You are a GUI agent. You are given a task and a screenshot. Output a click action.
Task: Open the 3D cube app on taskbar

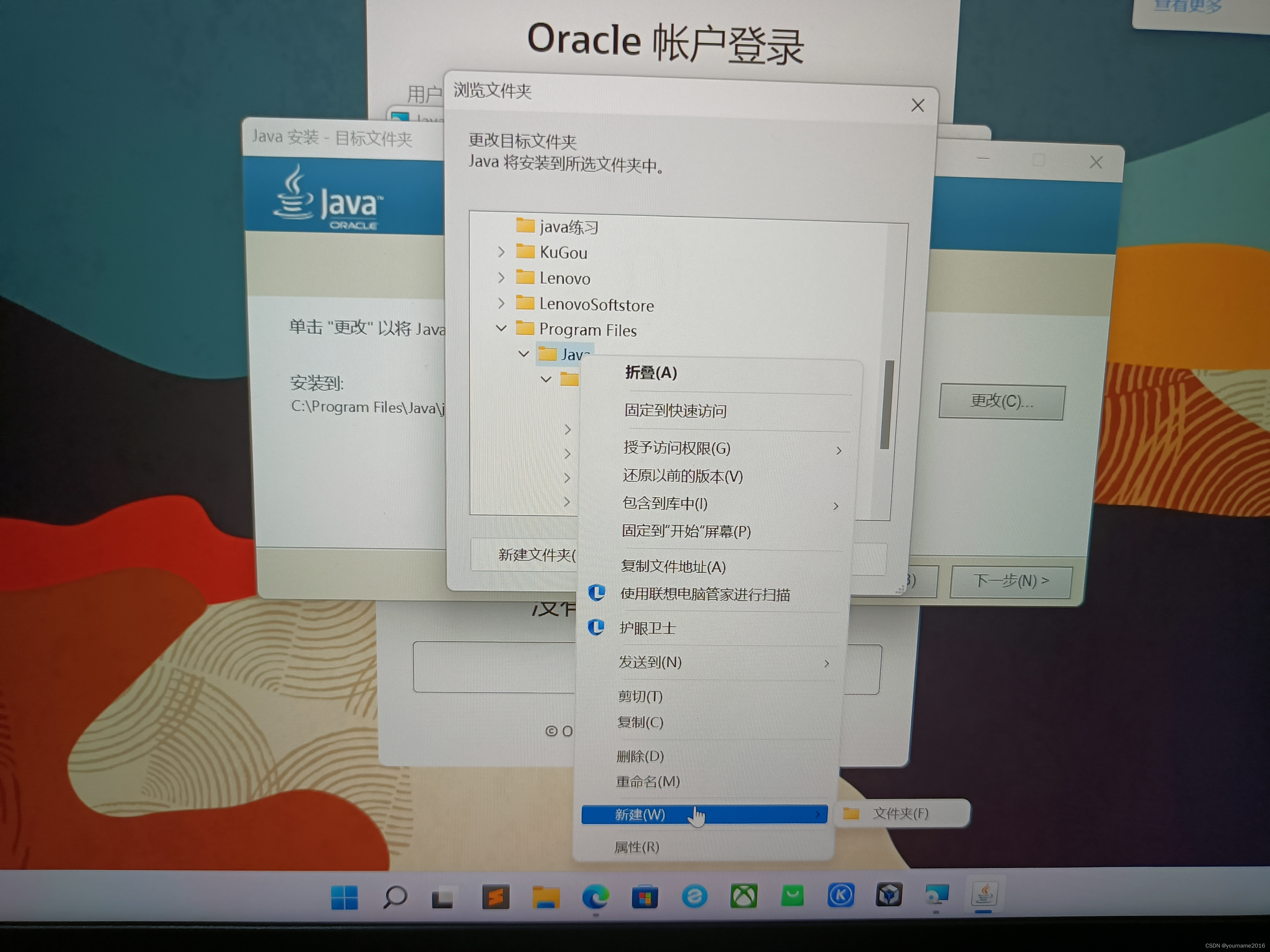pos(889,894)
